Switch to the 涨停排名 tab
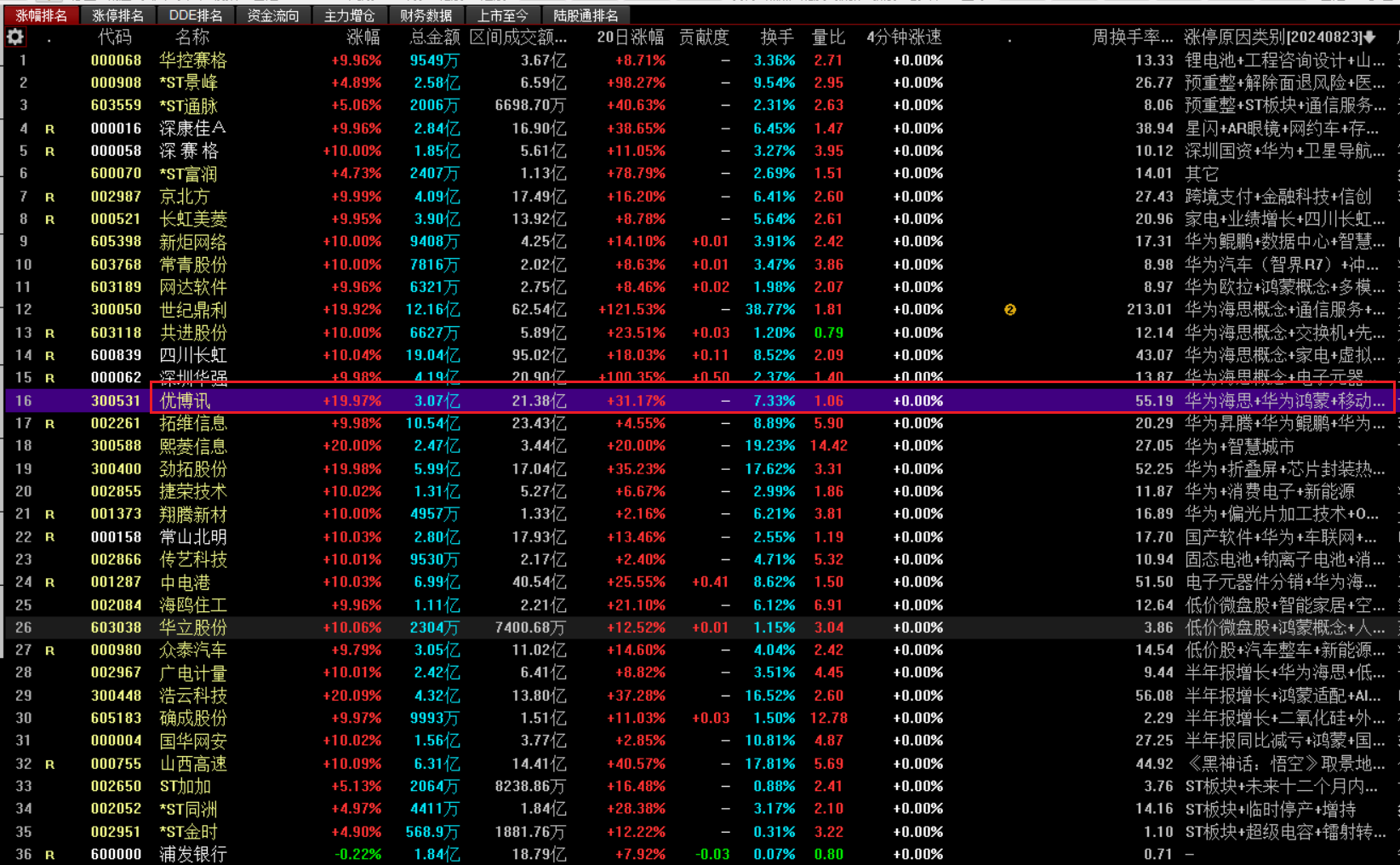 click(x=118, y=15)
